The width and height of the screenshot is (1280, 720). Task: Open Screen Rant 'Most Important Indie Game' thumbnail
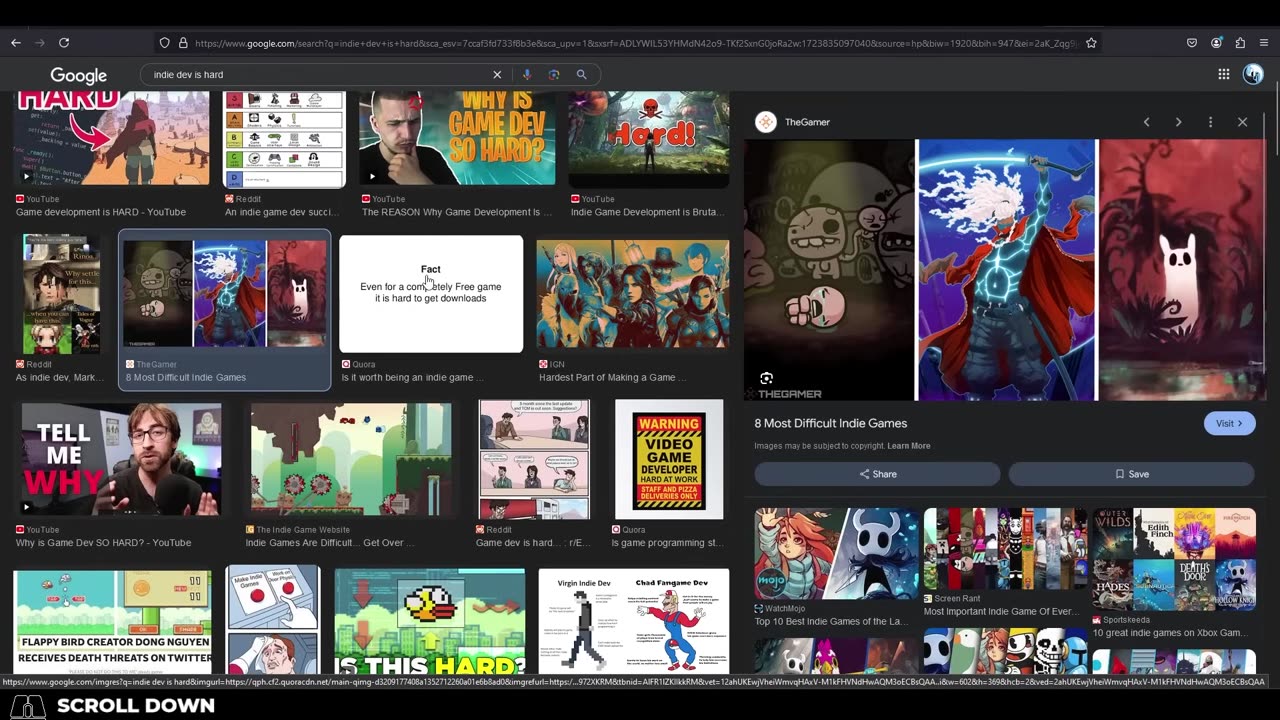coord(1005,549)
